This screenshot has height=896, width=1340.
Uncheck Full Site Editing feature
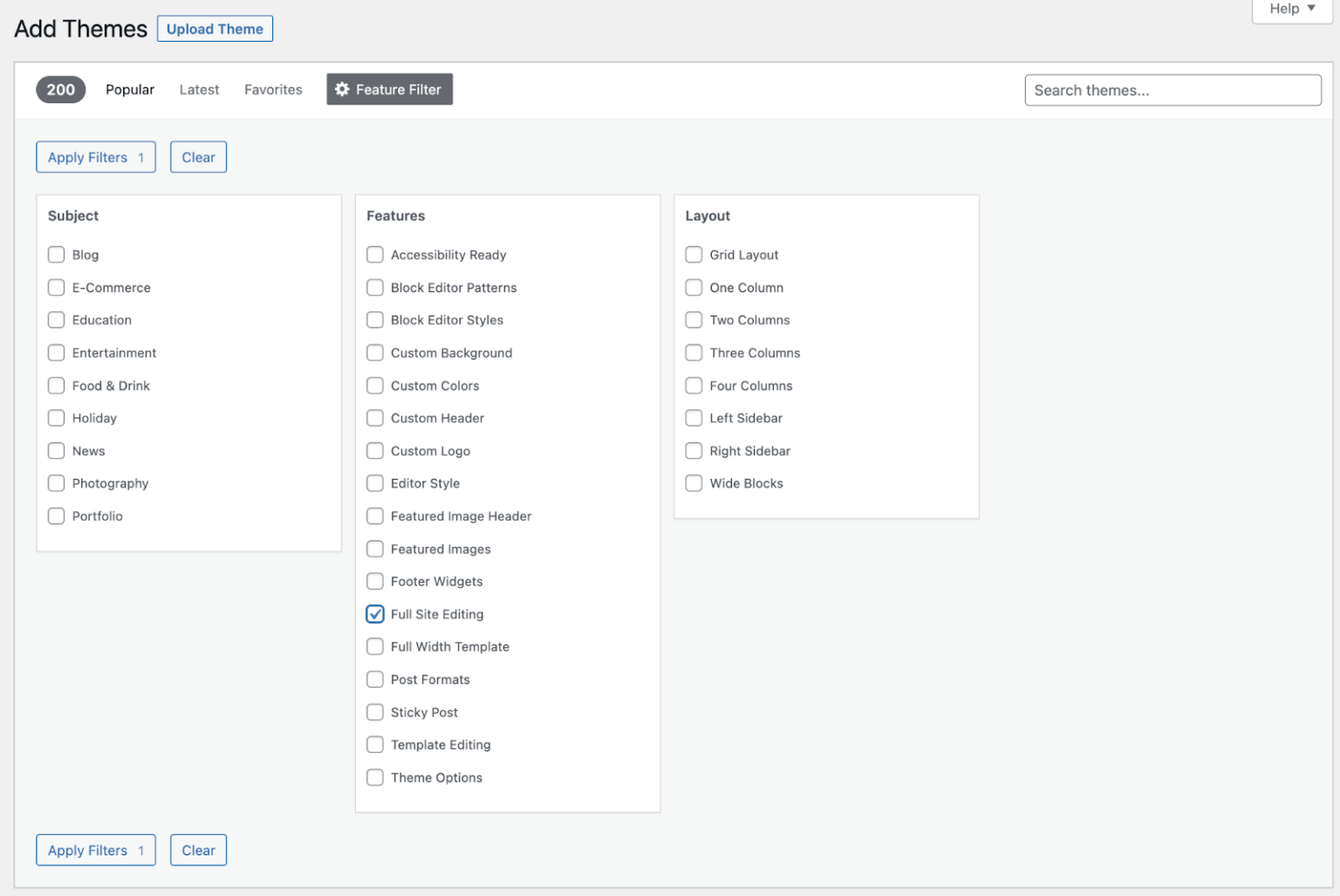point(375,613)
